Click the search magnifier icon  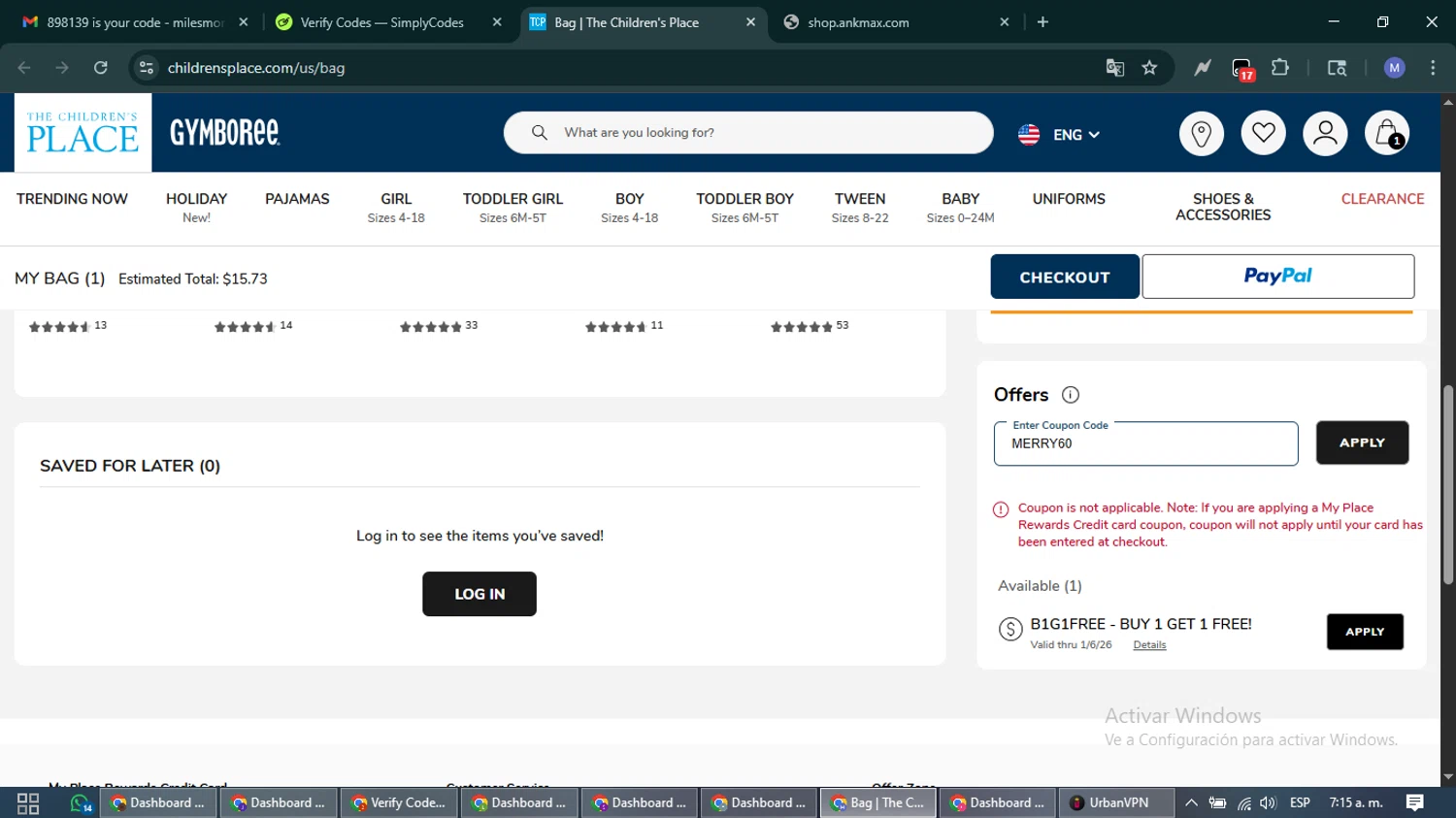click(540, 133)
